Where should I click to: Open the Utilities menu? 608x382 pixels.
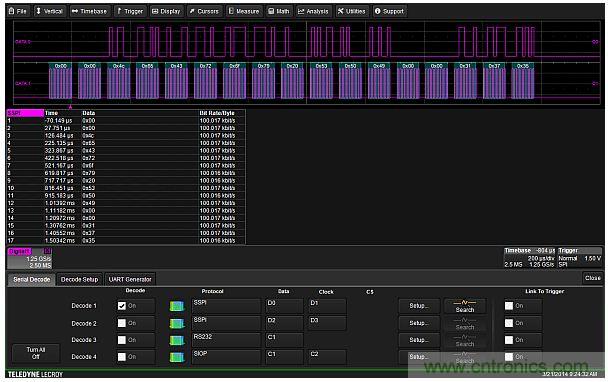tap(352, 11)
